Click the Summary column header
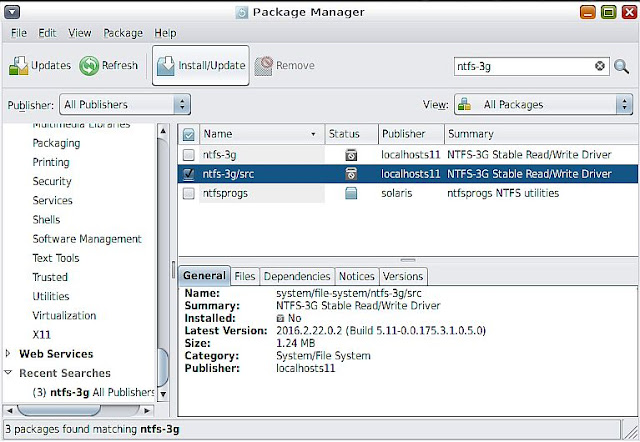640x442 pixels. click(x=541, y=134)
